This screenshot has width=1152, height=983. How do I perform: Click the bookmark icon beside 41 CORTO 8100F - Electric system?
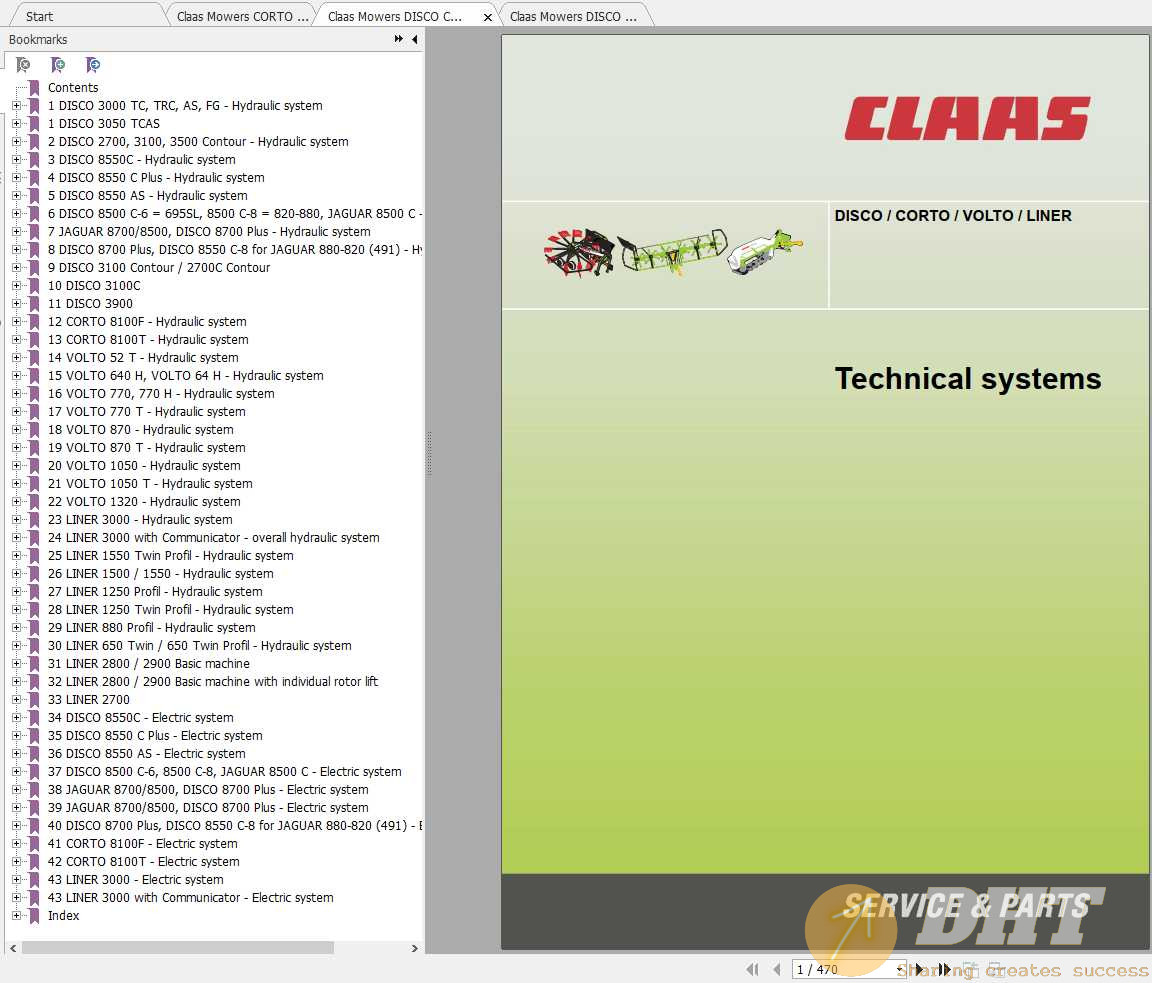pyautogui.click(x=34, y=843)
